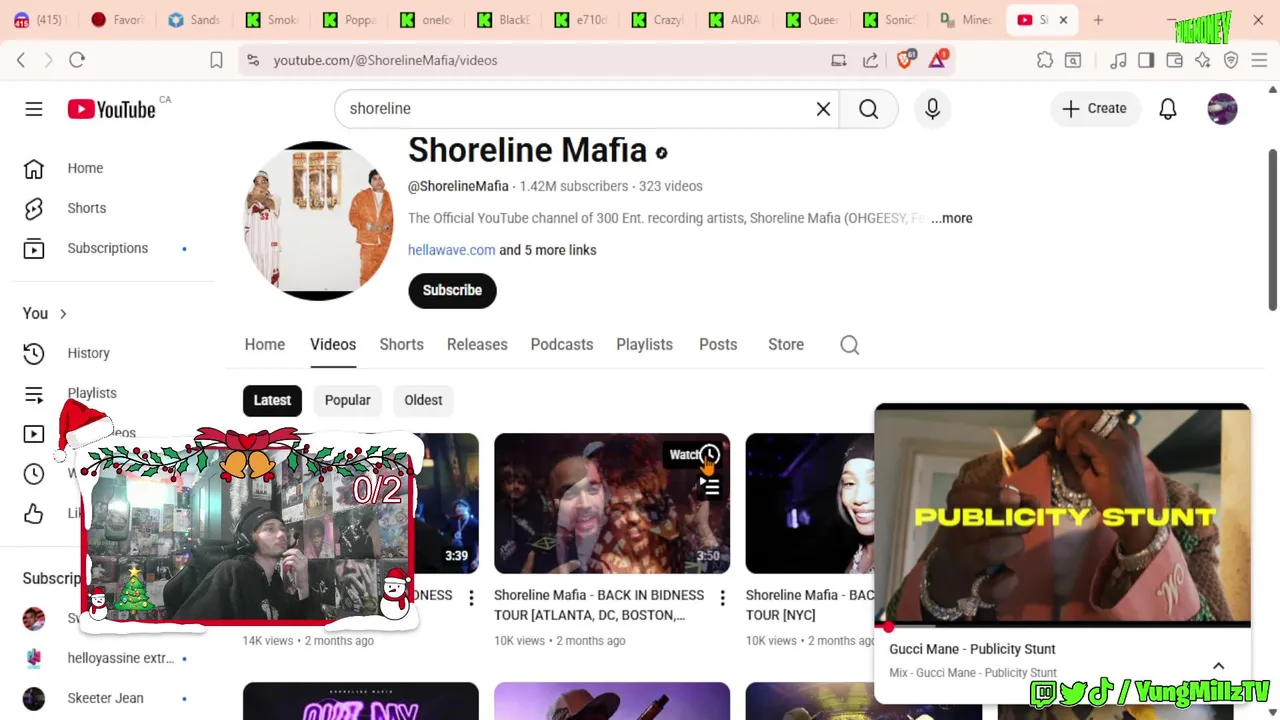Open media control music note icon
This screenshot has height=720, width=1280.
point(1118,60)
